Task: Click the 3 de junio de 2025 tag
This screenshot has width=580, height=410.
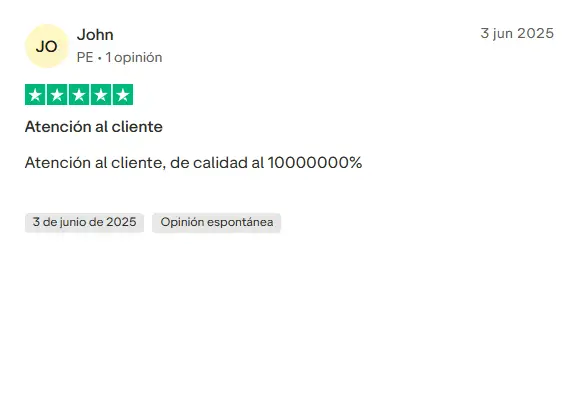Action: coord(84,222)
